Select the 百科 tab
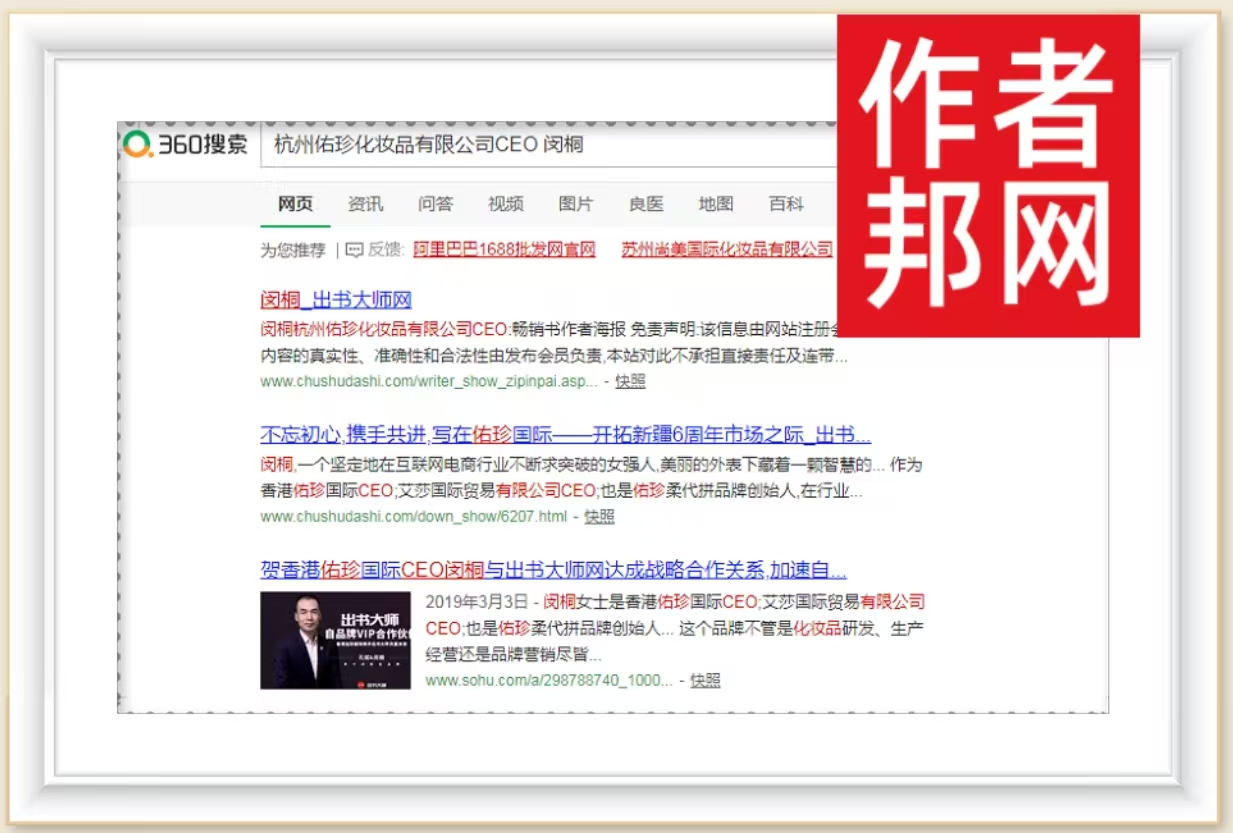The width and height of the screenshot is (1233, 833). point(785,204)
